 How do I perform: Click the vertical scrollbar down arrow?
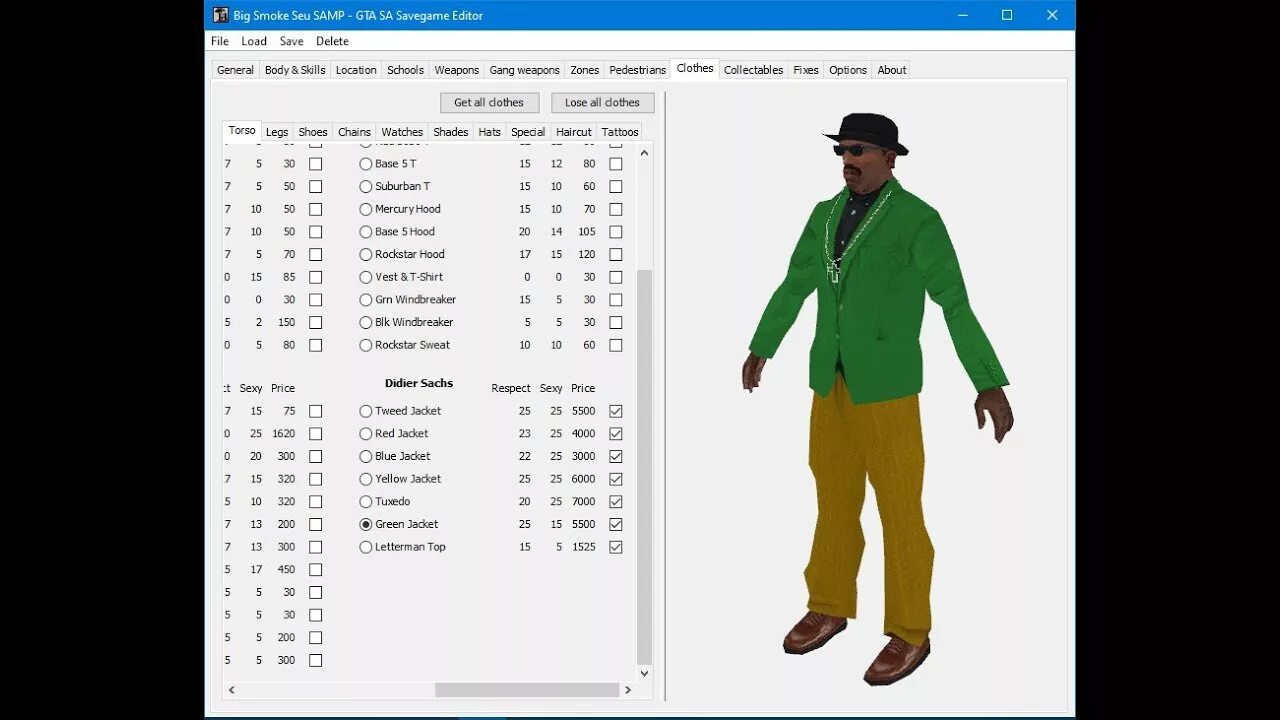(644, 673)
